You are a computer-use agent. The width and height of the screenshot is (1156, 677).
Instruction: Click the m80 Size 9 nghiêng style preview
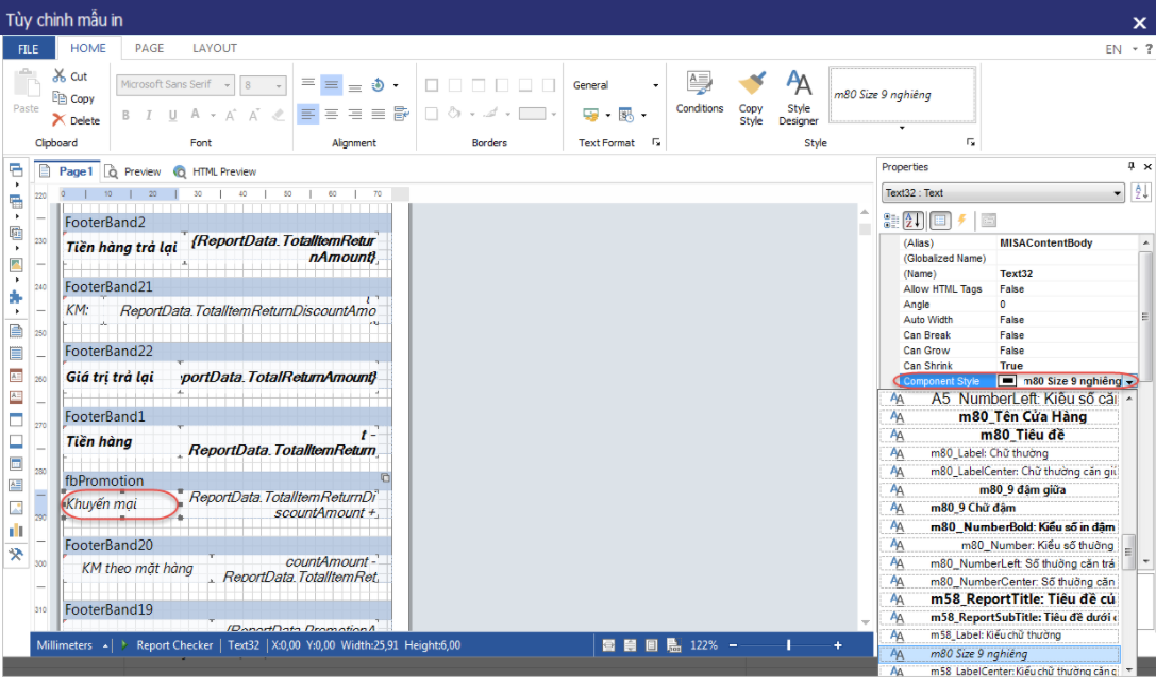pos(902,94)
